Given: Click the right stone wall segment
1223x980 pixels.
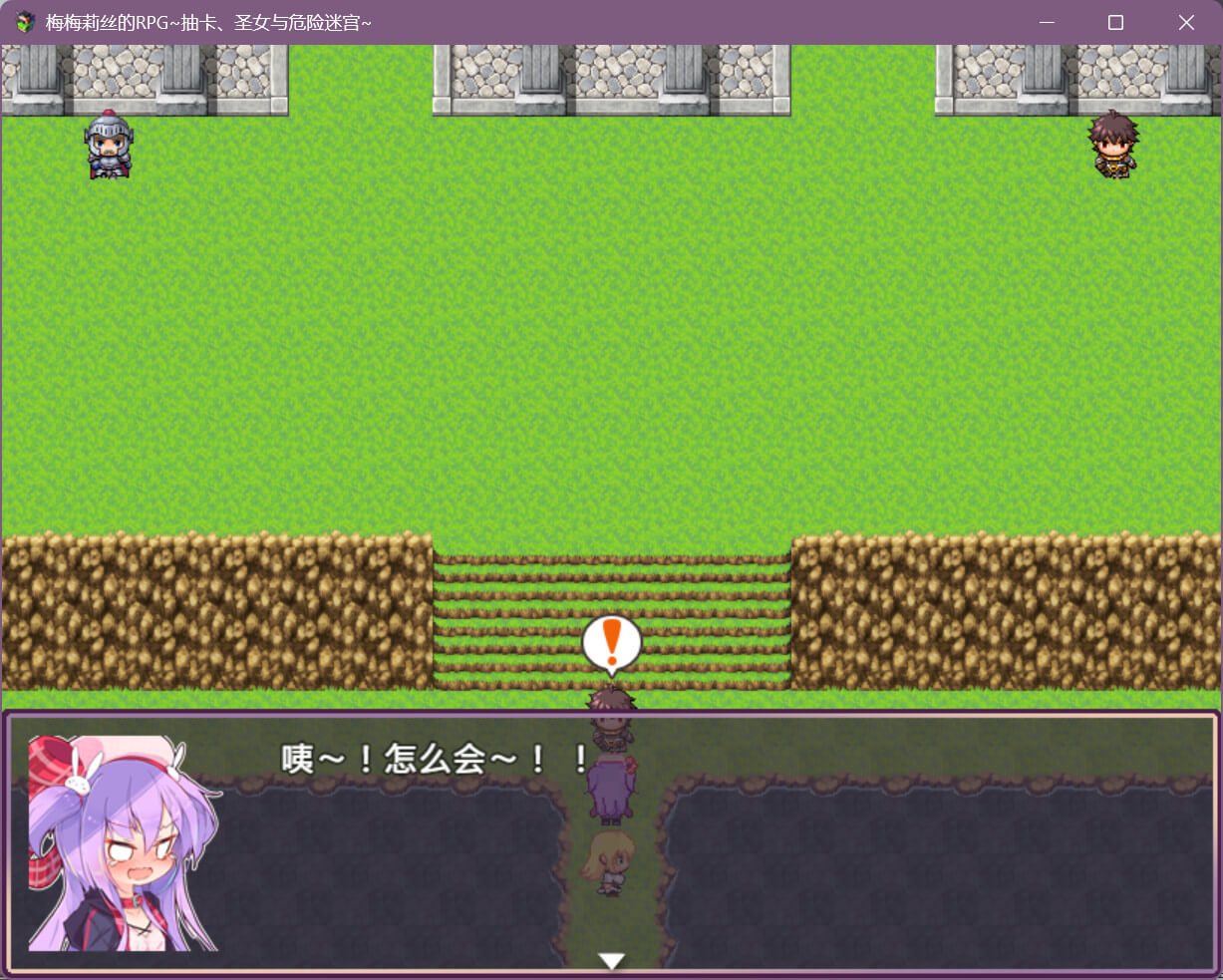Looking at the screenshot, I should pos(1077,80).
